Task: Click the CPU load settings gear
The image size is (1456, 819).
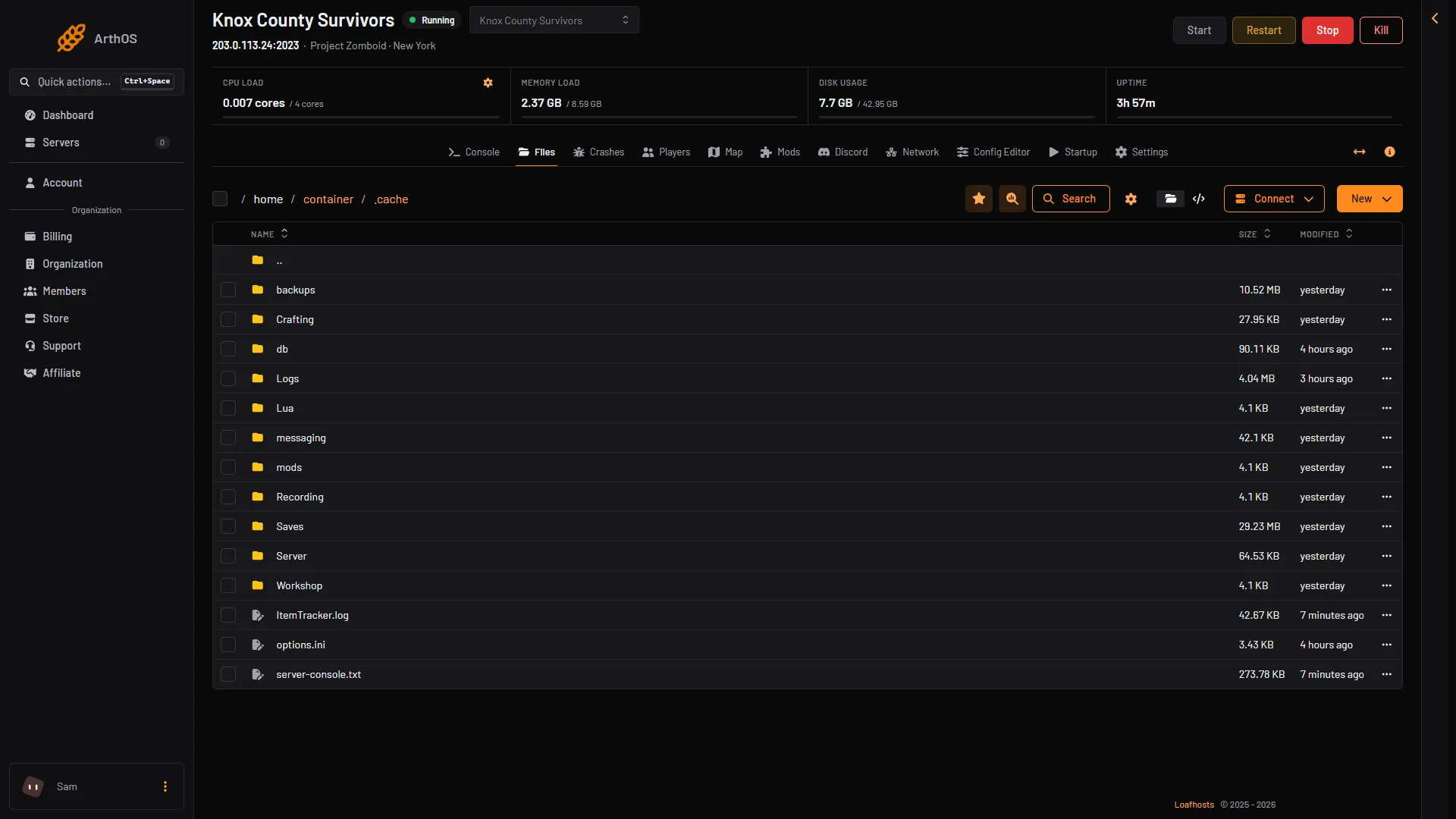Action: [488, 83]
